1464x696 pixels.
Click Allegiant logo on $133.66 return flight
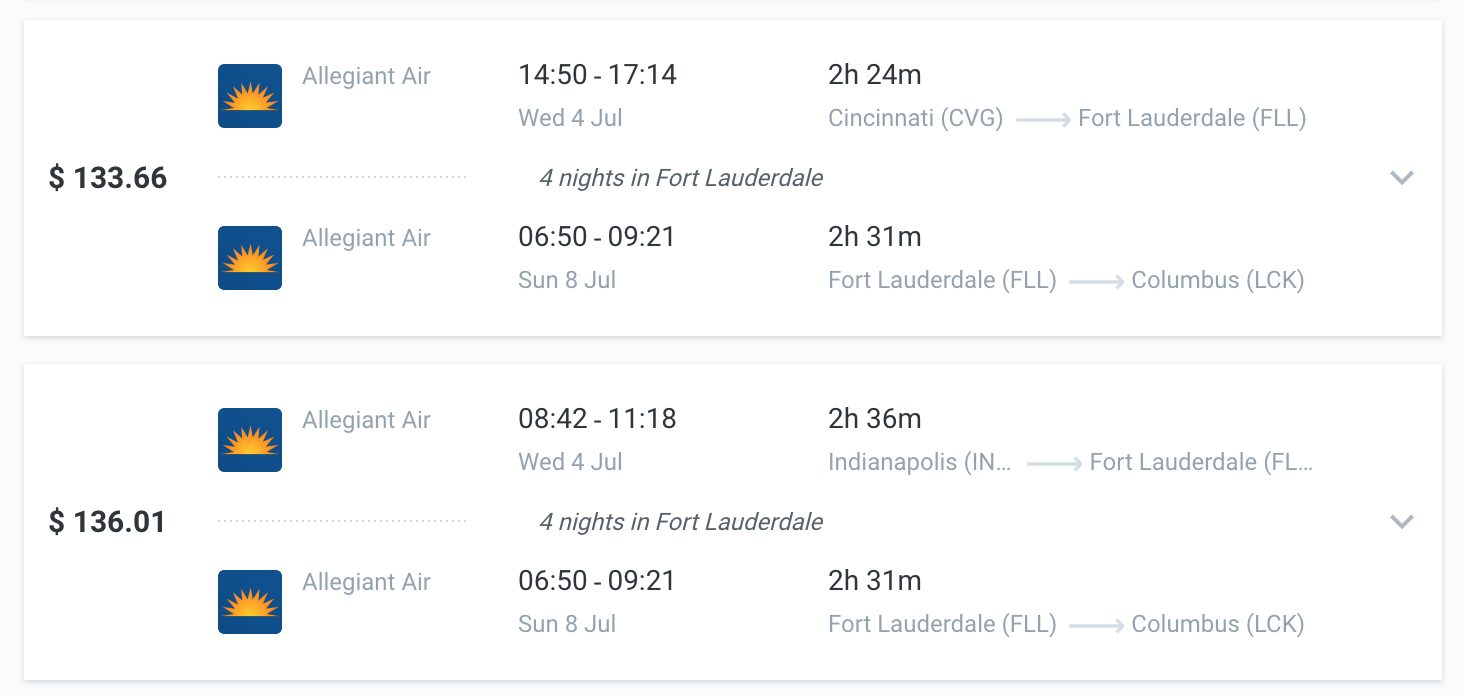click(250, 258)
